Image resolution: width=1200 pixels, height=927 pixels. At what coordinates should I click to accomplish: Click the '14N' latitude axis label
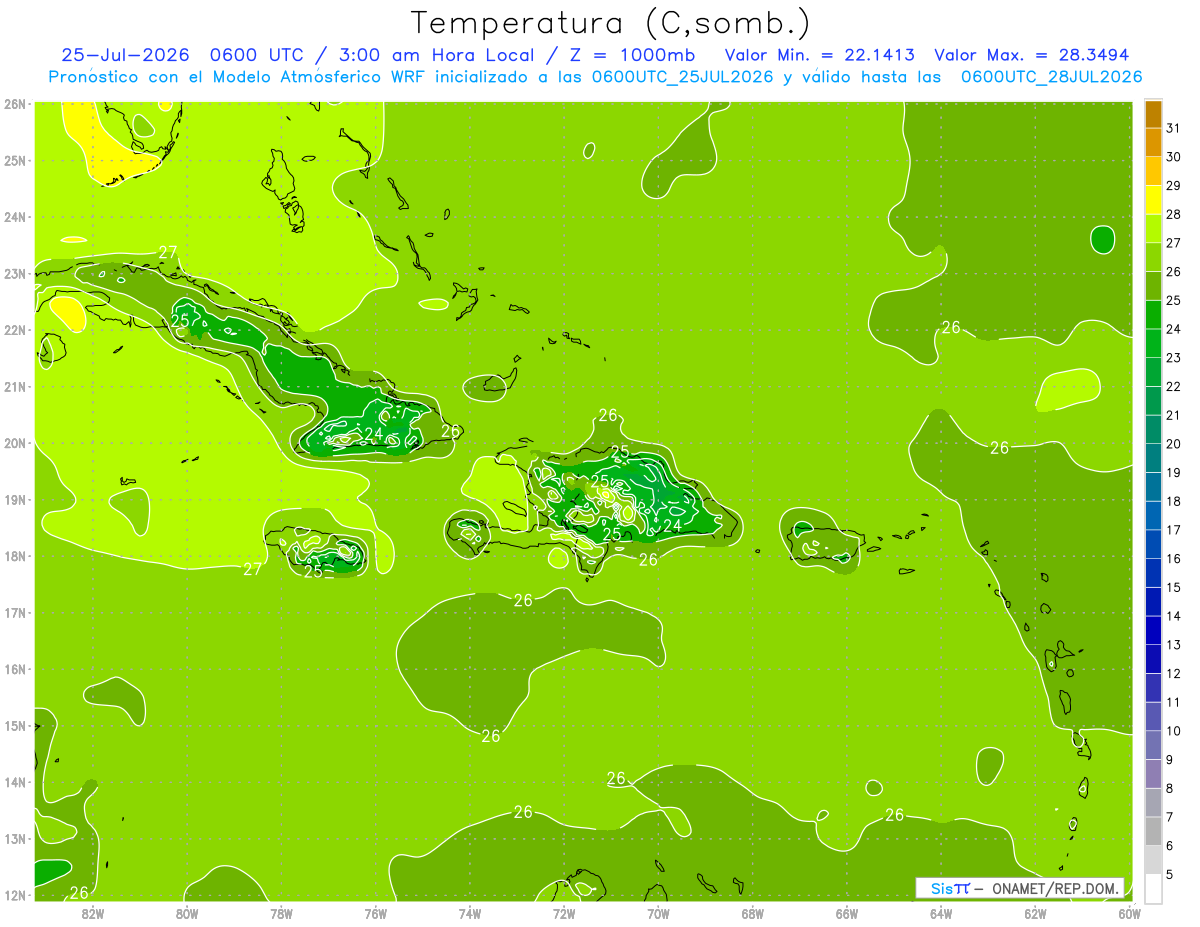tap(15, 782)
